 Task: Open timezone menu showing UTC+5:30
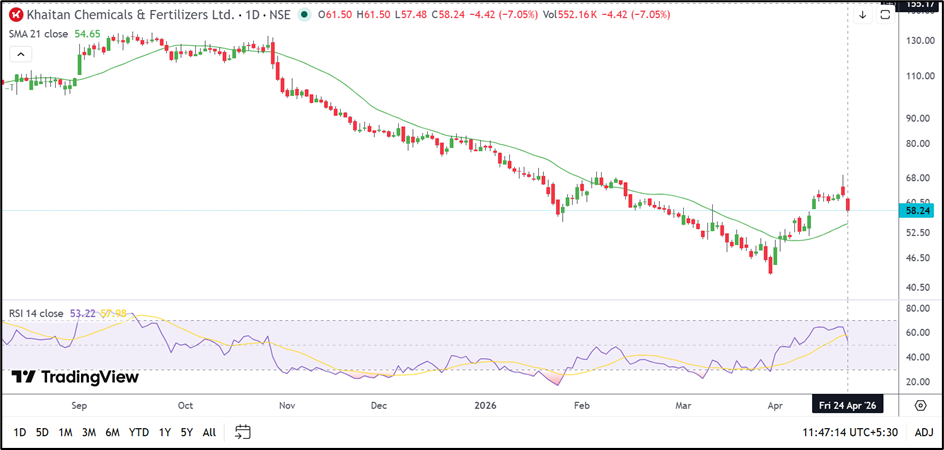851,432
